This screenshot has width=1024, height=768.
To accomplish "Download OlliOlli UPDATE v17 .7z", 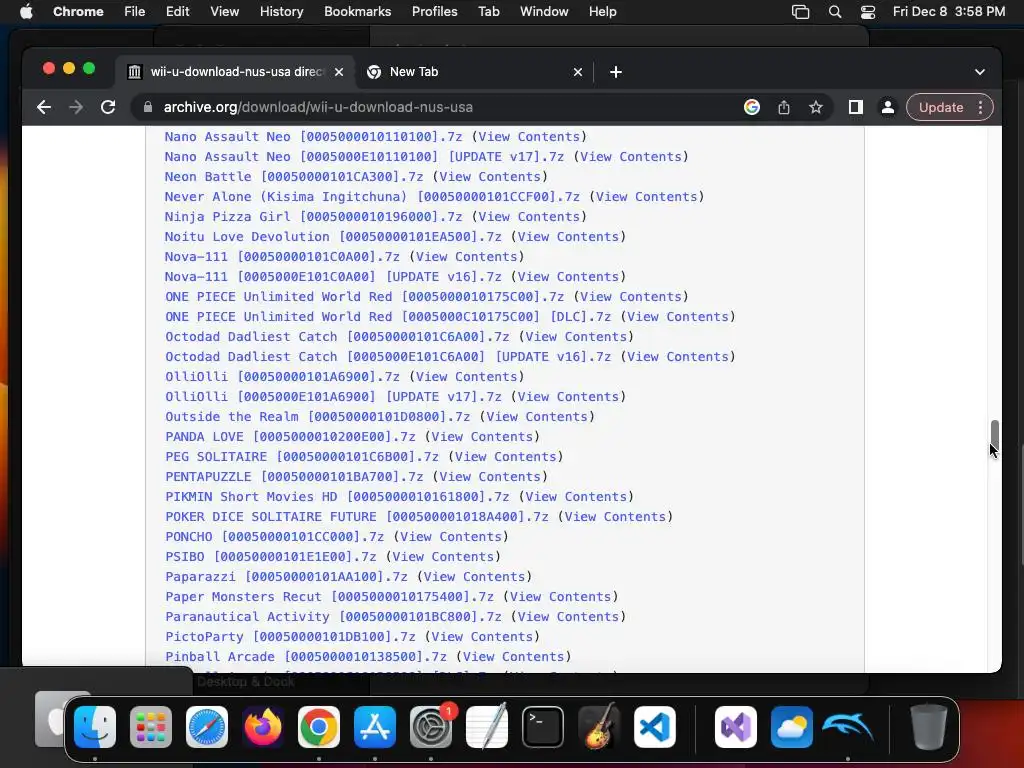I will (333, 397).
